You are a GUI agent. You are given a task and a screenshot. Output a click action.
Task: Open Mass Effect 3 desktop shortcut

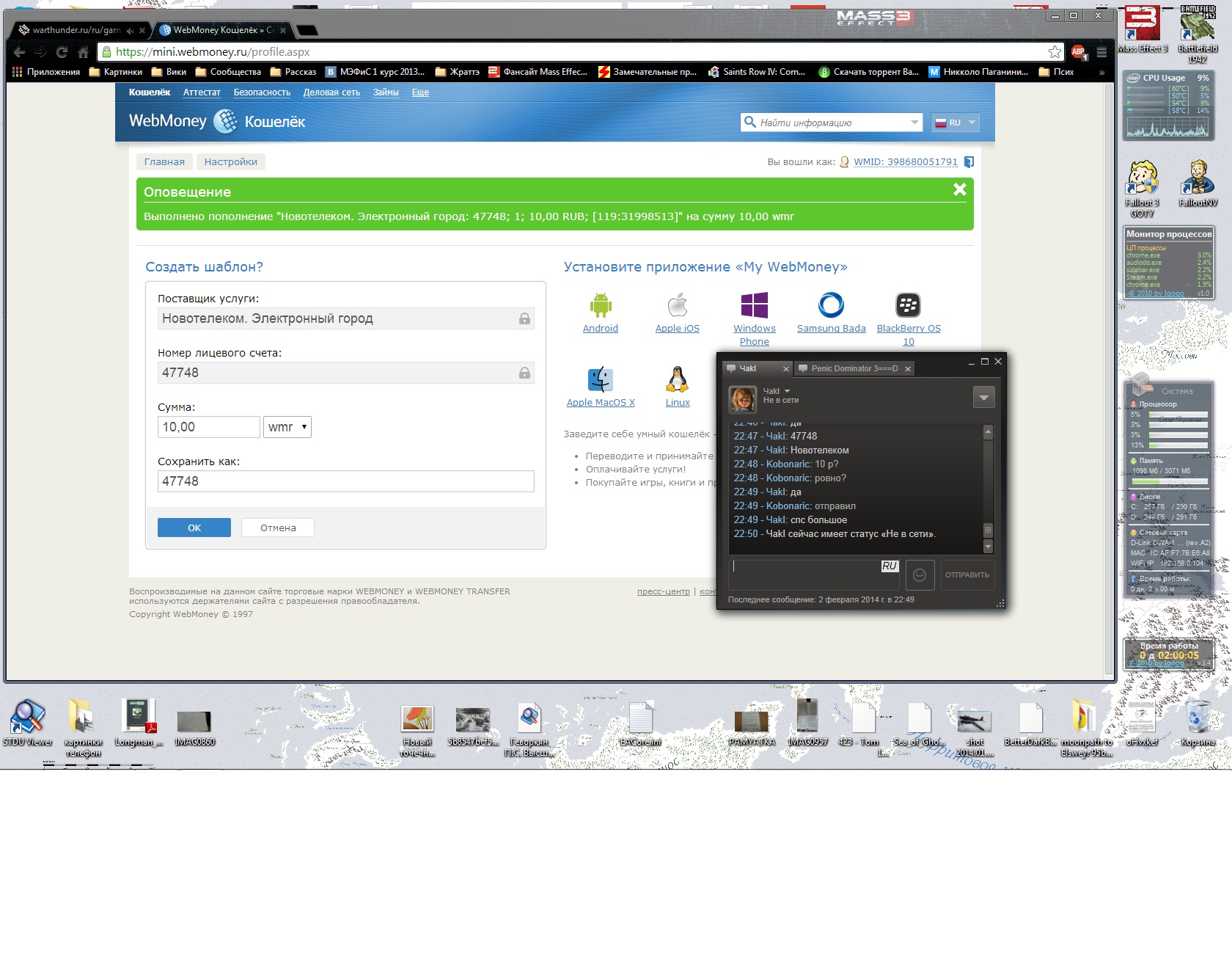click(x=1142, y=29)
